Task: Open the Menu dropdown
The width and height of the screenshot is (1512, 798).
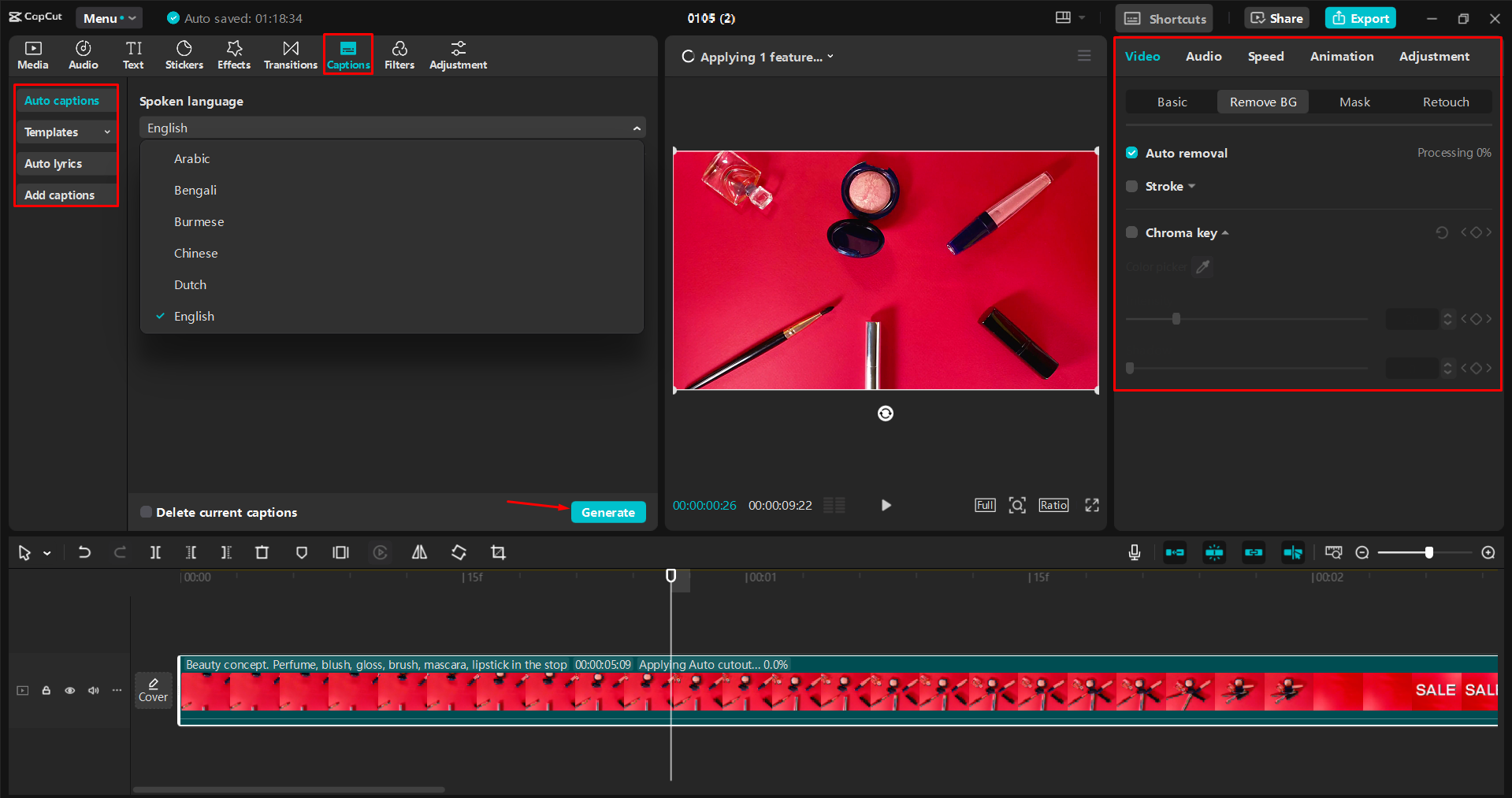Action: click(x=109, y=18)
